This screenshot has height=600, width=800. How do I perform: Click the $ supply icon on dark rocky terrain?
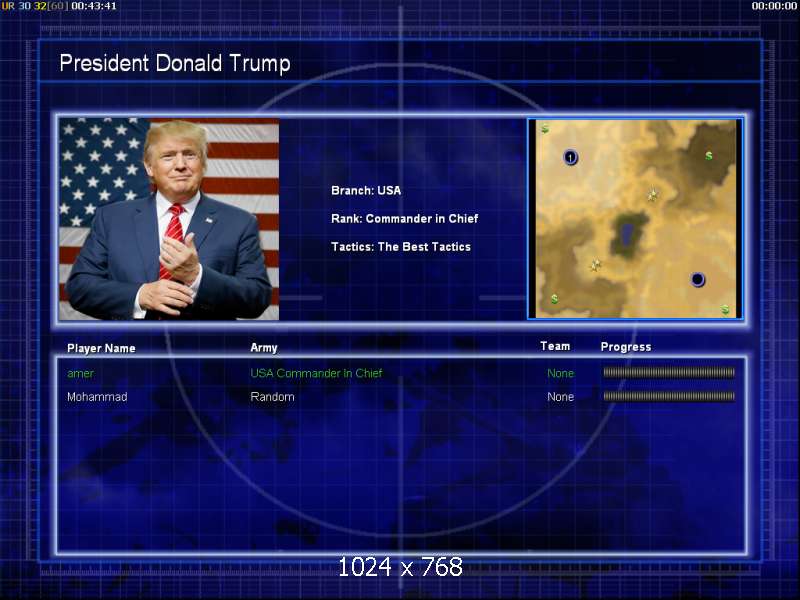(709, 156)
